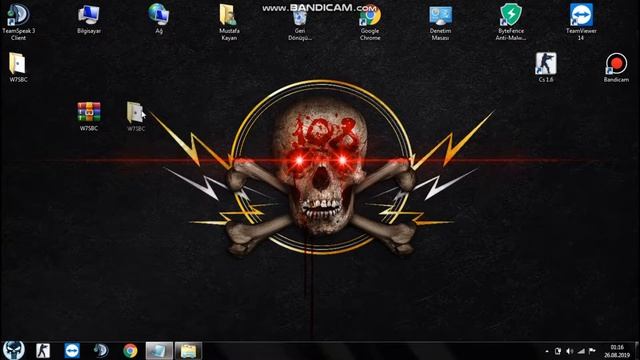Select the Geri Dönüşüm recycle bin icon
Image resolution: width=640 pixels, height=360 pixels.
click(x=300, y=24)
